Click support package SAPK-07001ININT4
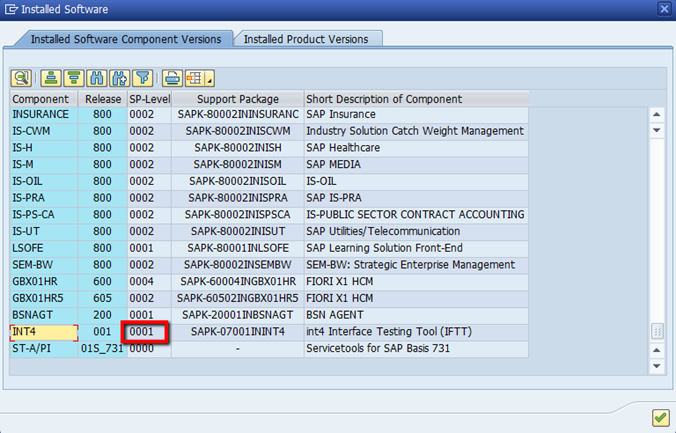The image size is (676, 433). [238, 332]
